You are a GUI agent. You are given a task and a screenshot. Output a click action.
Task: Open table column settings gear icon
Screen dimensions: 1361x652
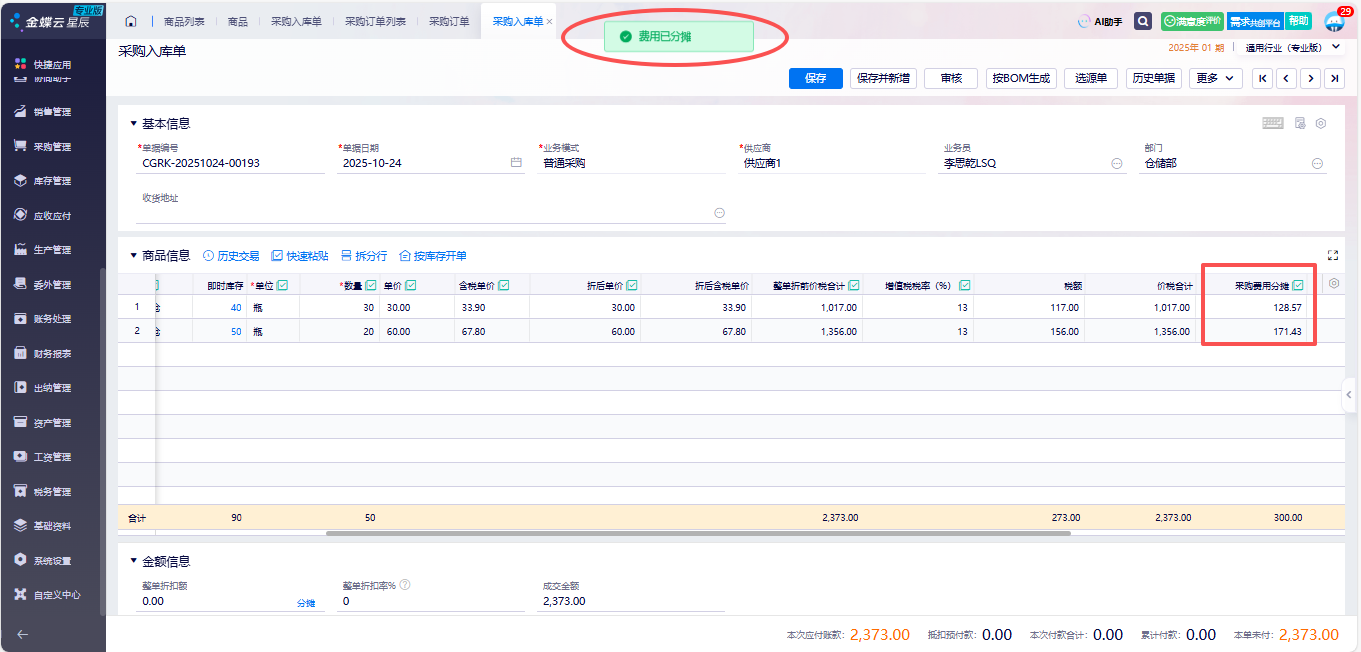[1333, 284]
